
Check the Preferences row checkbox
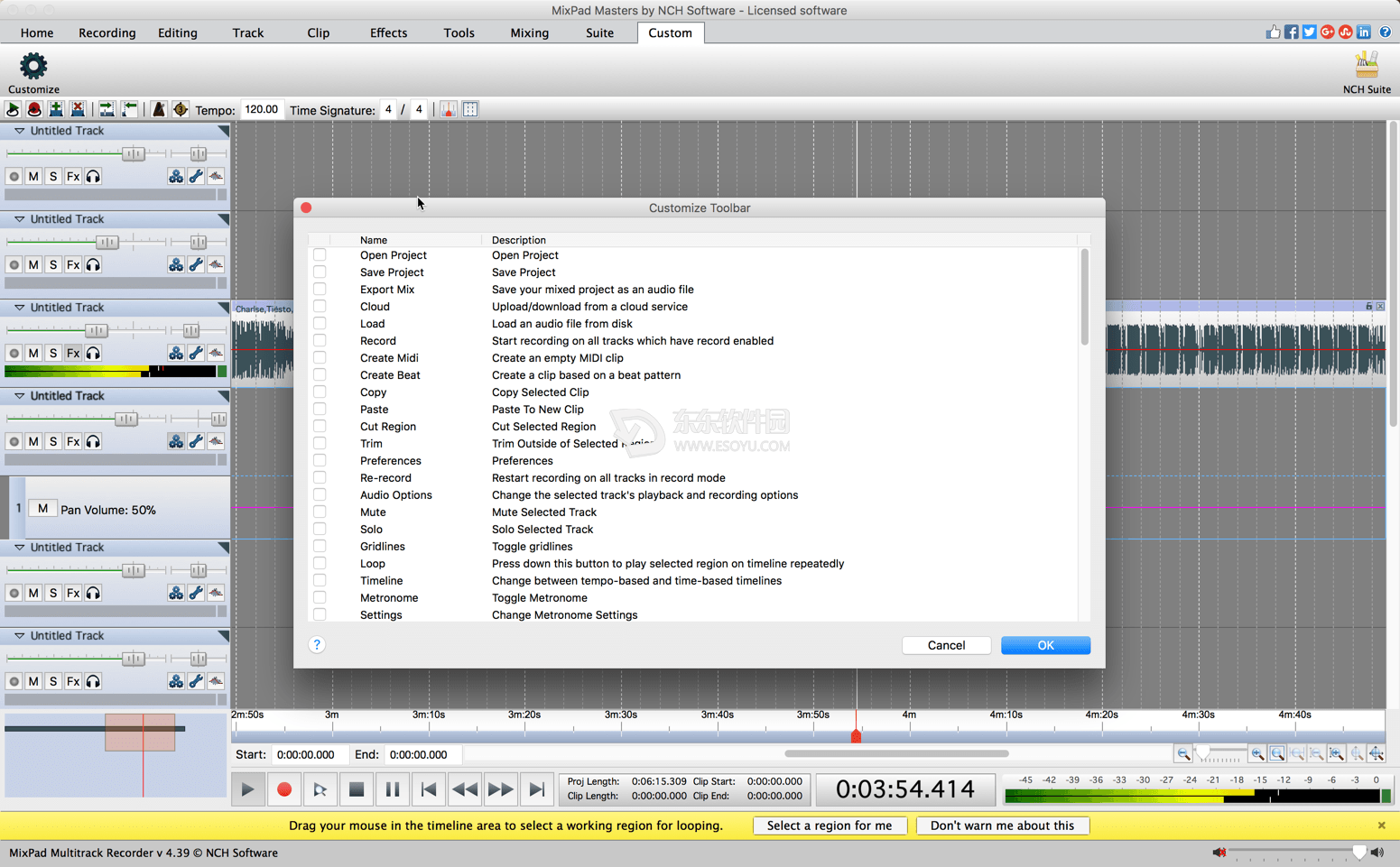[320, 461]
